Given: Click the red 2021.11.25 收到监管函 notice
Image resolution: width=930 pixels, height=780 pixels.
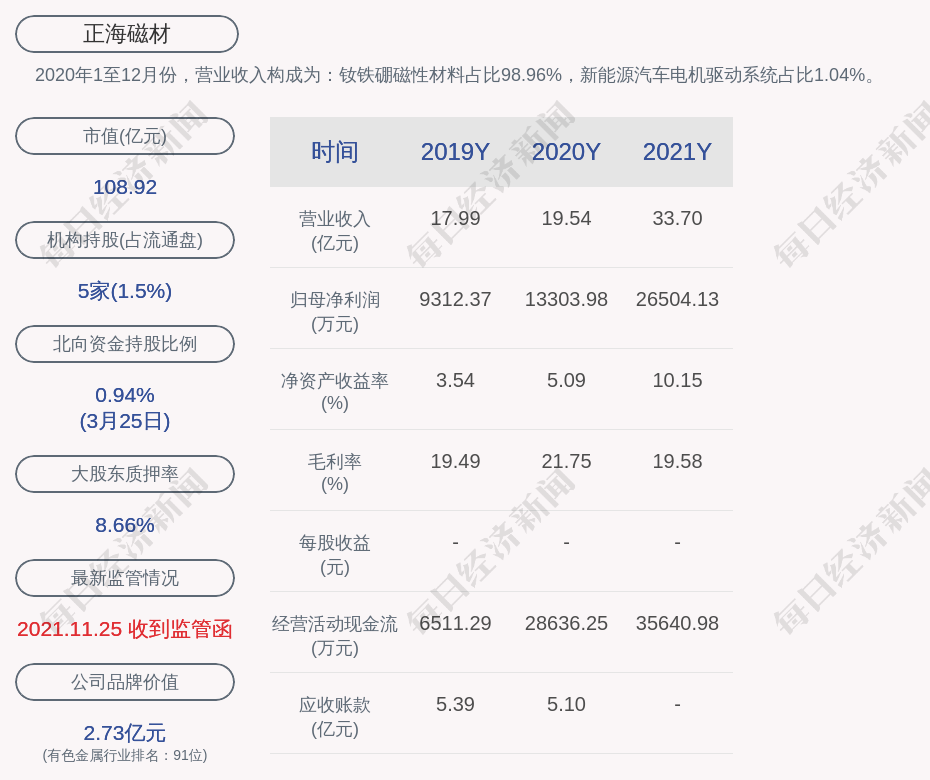Looking at the screenshot, I should pos(125,629).
